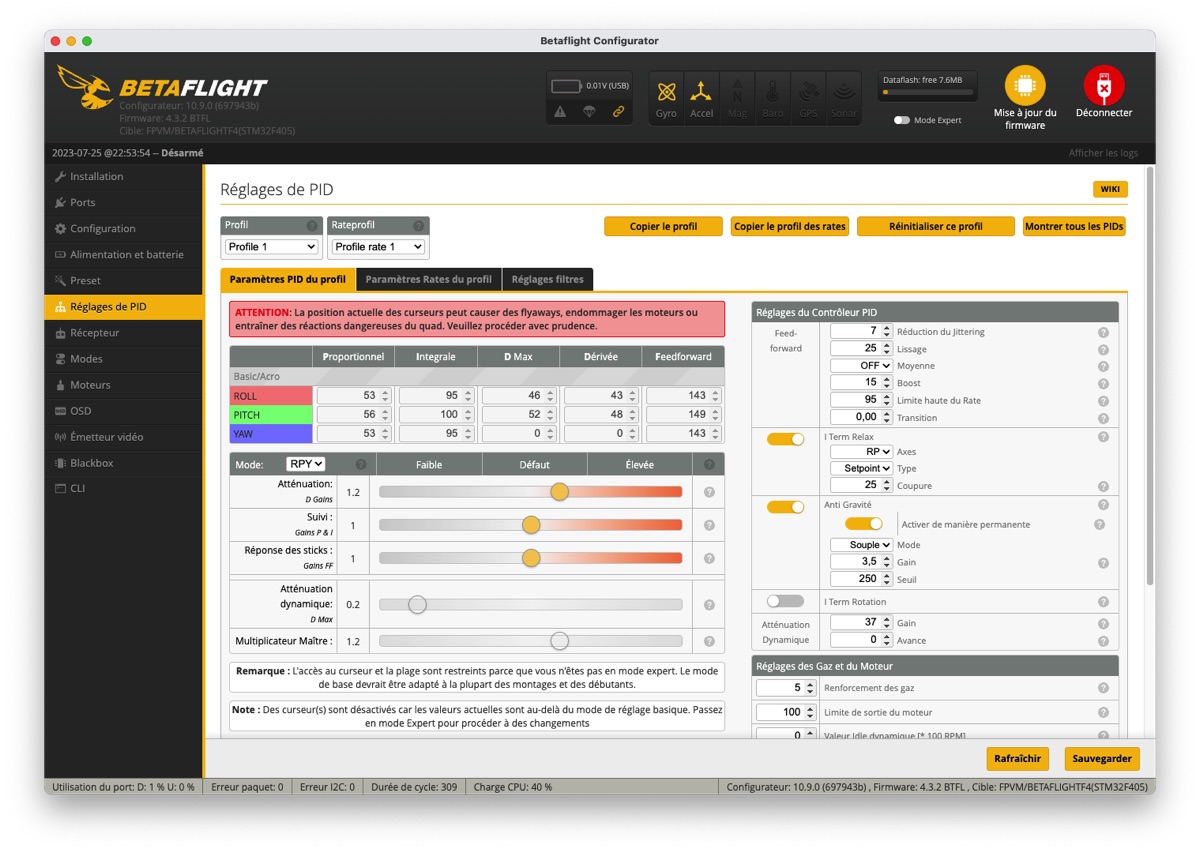Open help icon for Atténuation dynamique slider
1200x853 pixels.
pos(709,605)
